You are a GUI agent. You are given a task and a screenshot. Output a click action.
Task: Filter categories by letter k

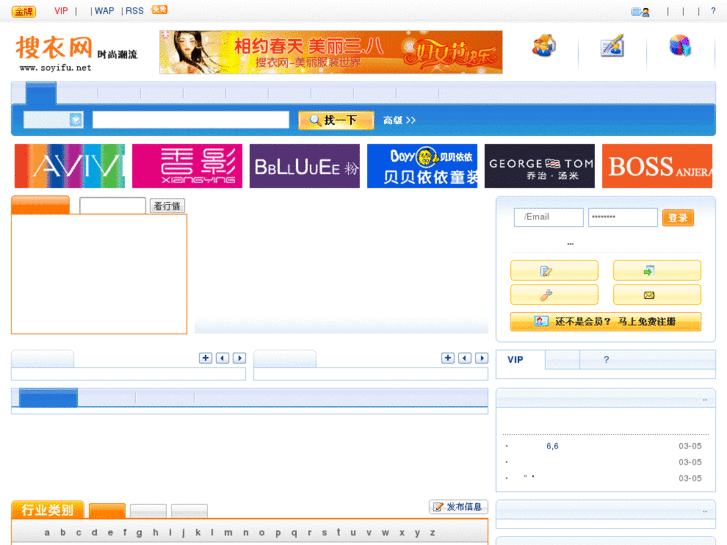click(198, 532)
